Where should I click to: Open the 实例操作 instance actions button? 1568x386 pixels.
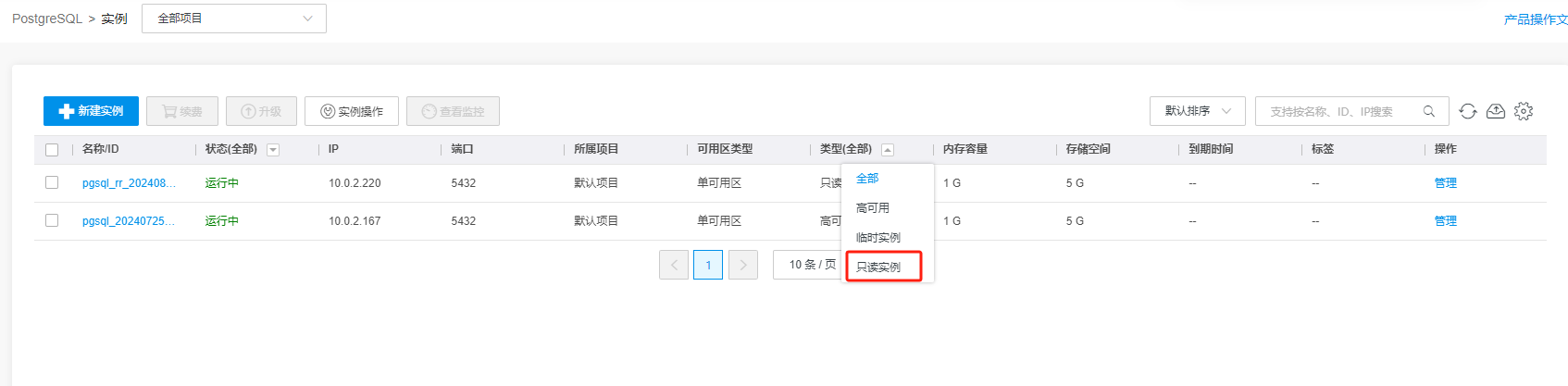[352, 111]
